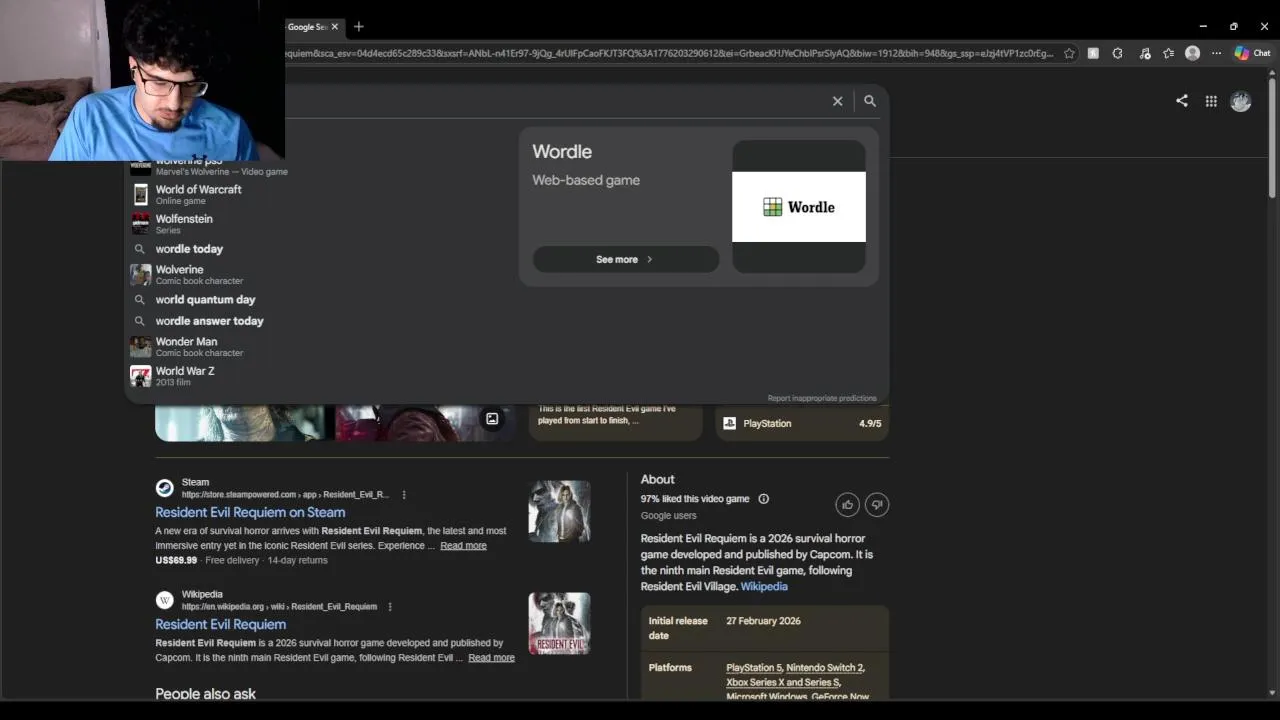Click inside the Google search input field
Screen dimensions: 1280x720
pyautogui.click(x=555, y=101)
